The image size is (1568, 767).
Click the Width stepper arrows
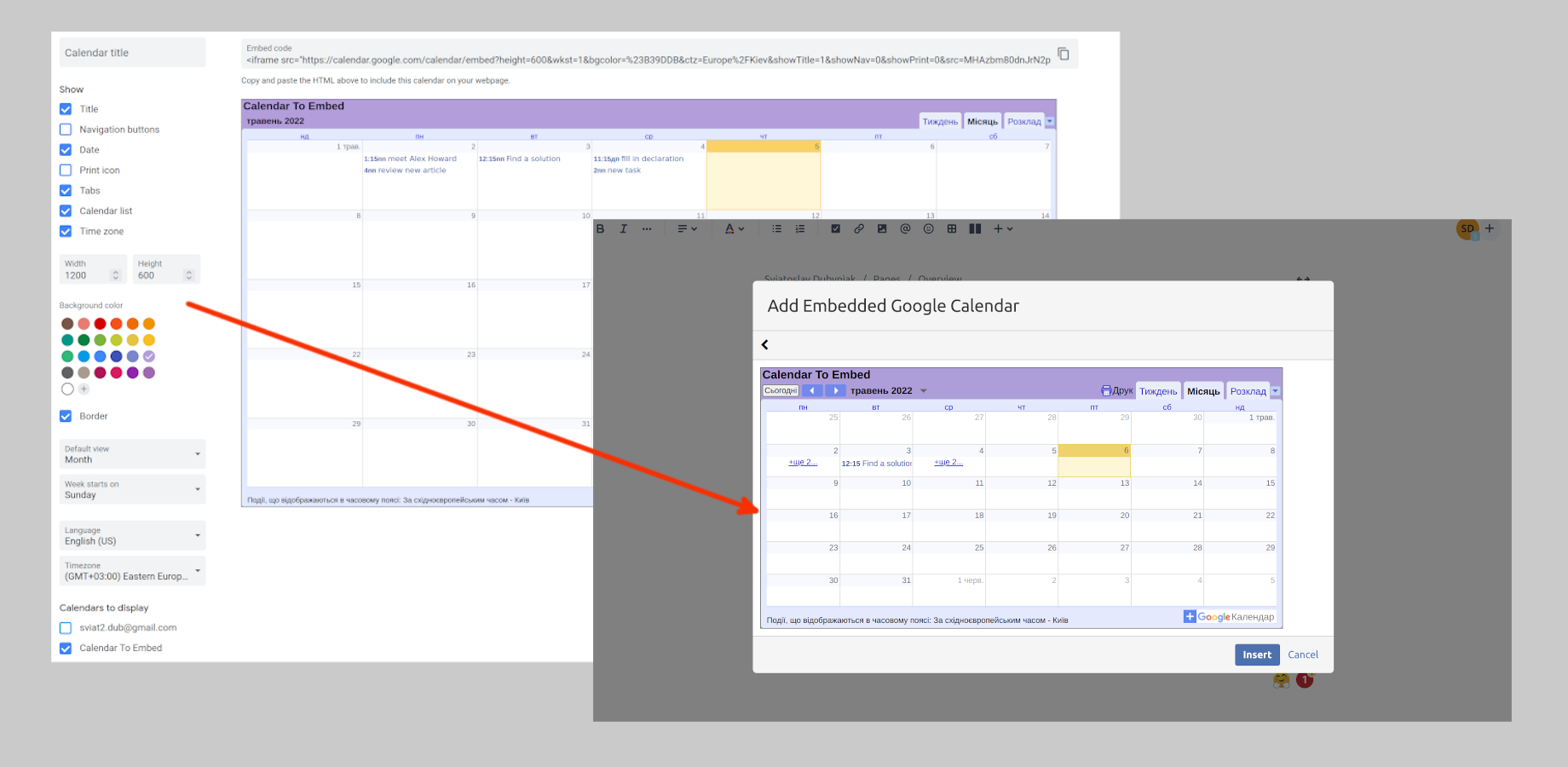click(x=116, y=275)
